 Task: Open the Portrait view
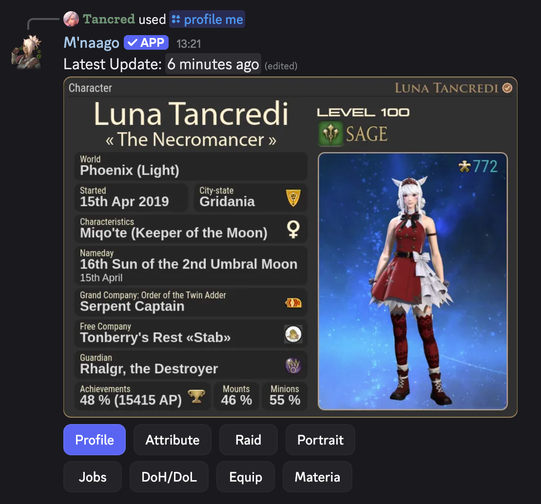click(x=320, y=440)
